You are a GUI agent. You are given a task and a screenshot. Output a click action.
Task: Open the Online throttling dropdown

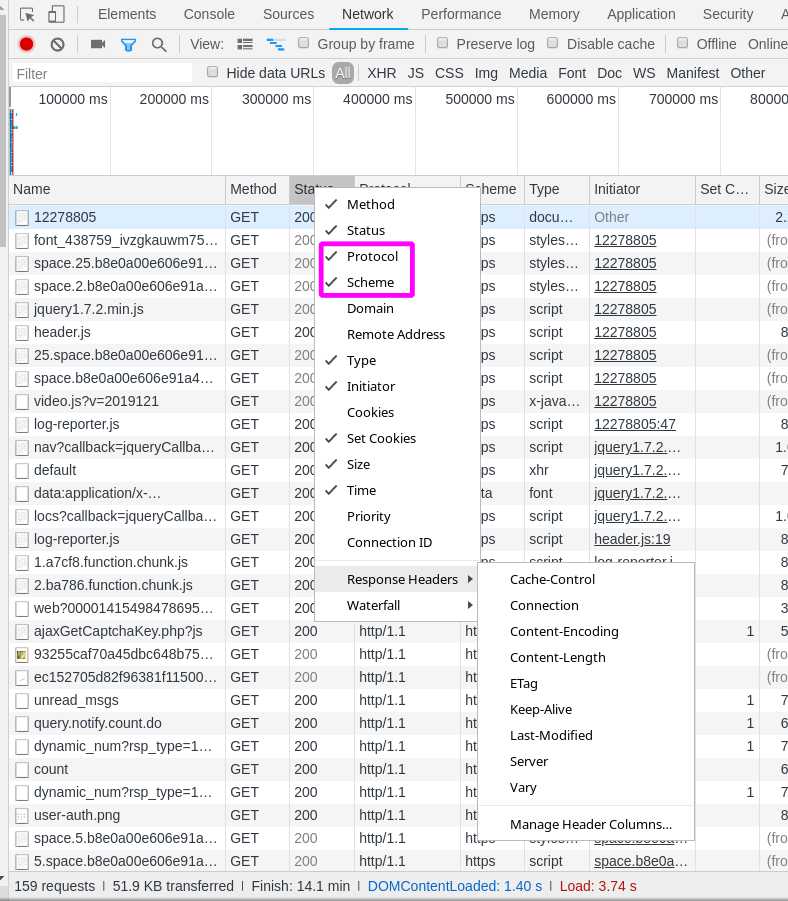coord(767,44)
